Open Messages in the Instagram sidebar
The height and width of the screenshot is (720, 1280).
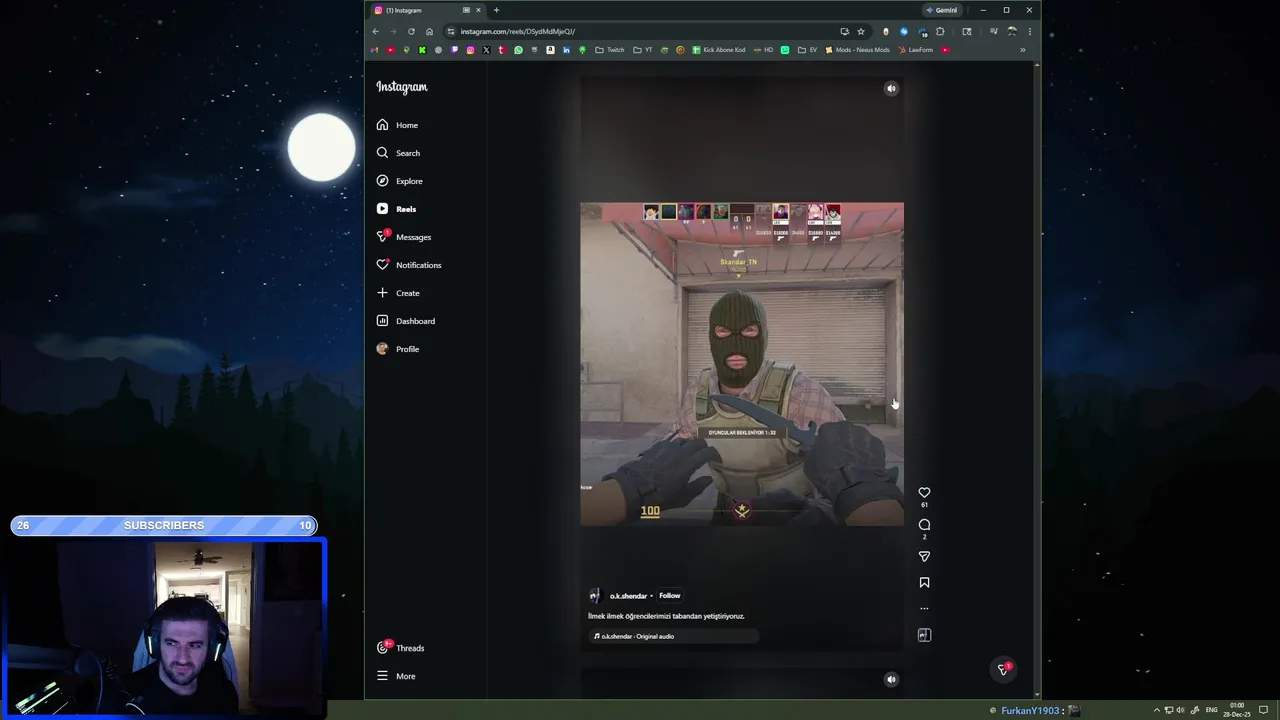pos(404,237)
